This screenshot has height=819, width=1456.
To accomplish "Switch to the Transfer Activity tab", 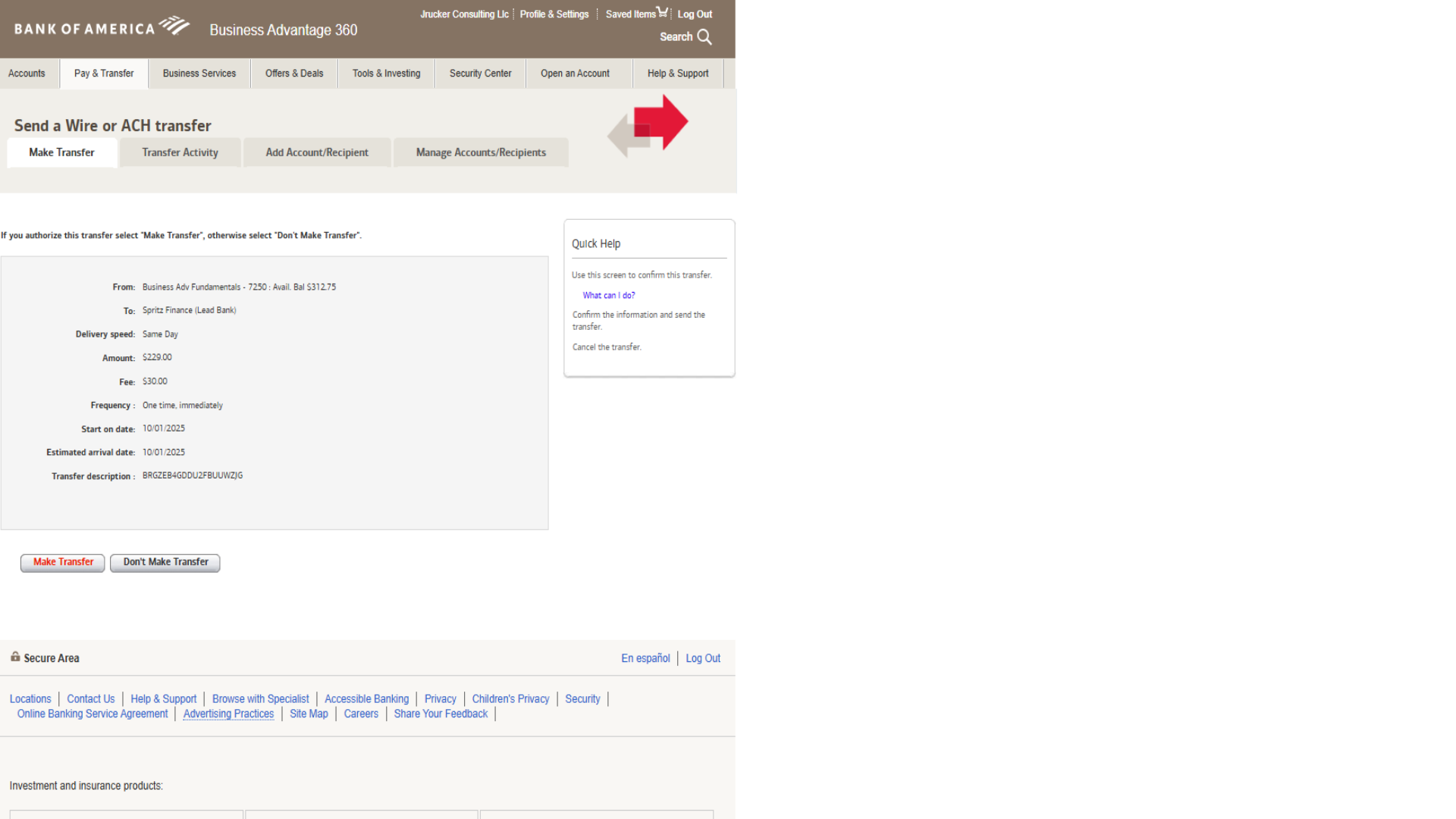I will coord(180,152).
